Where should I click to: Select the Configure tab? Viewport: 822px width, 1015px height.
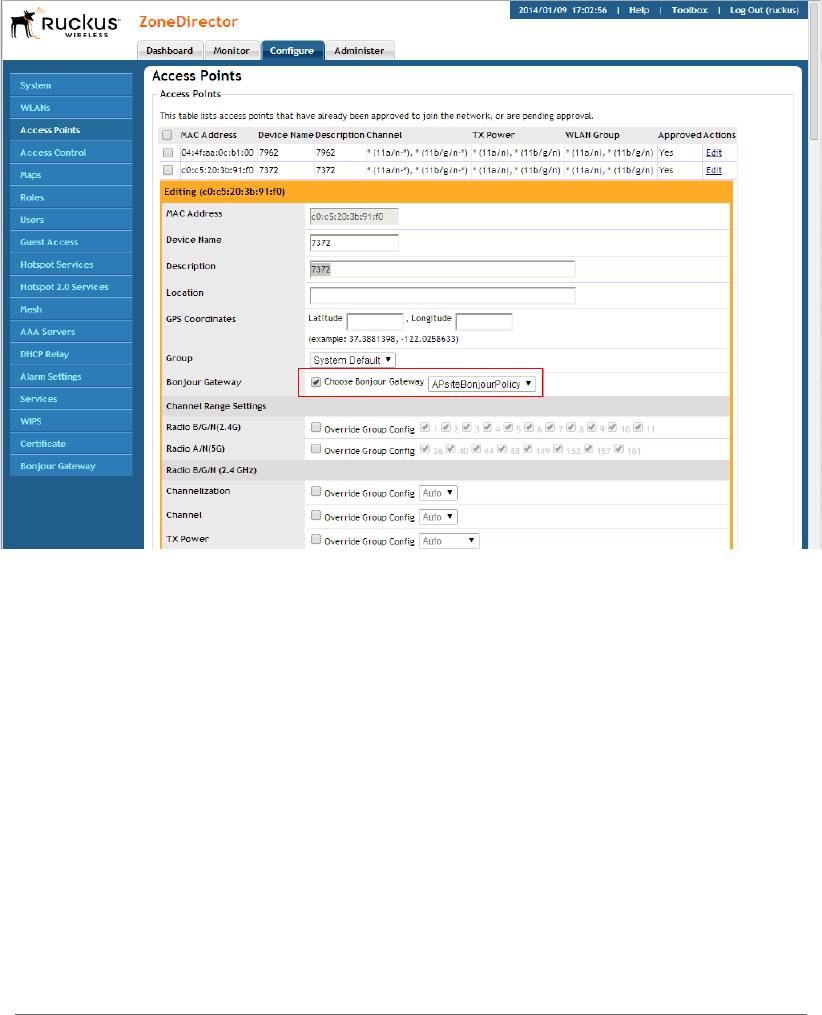pyautogui.click(x=292, y=50)
